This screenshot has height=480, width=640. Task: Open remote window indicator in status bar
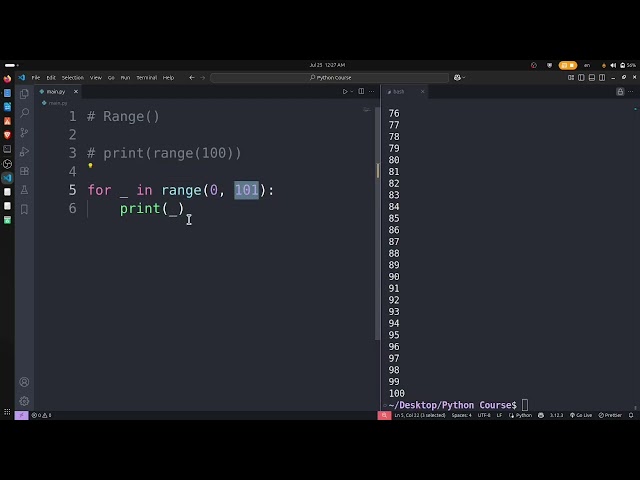tap(22, 415)
